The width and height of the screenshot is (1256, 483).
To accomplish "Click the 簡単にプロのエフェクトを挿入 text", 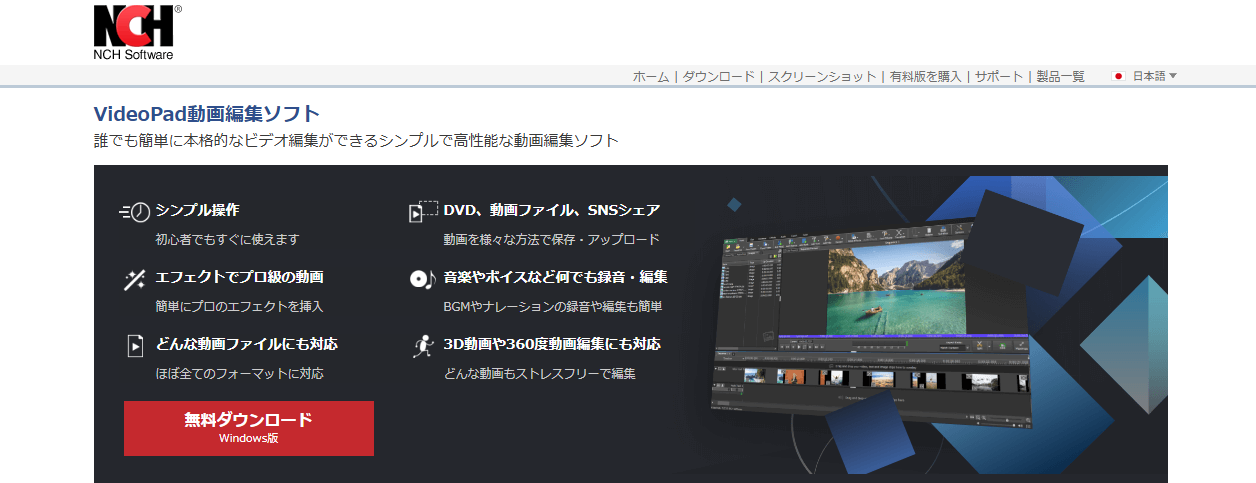I will [x=239, y=307].
